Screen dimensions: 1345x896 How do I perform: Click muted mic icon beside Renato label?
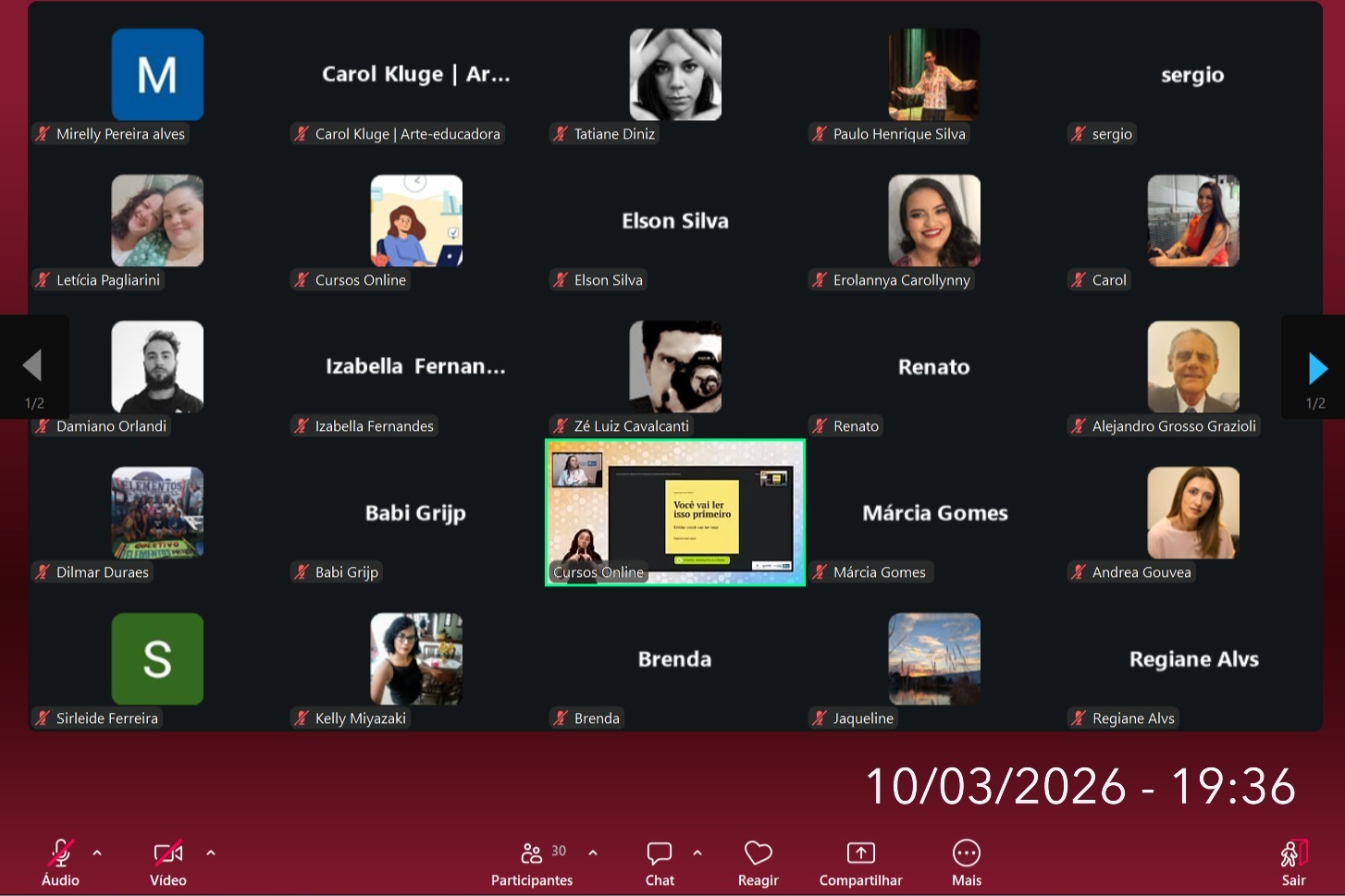pos(820,426)
